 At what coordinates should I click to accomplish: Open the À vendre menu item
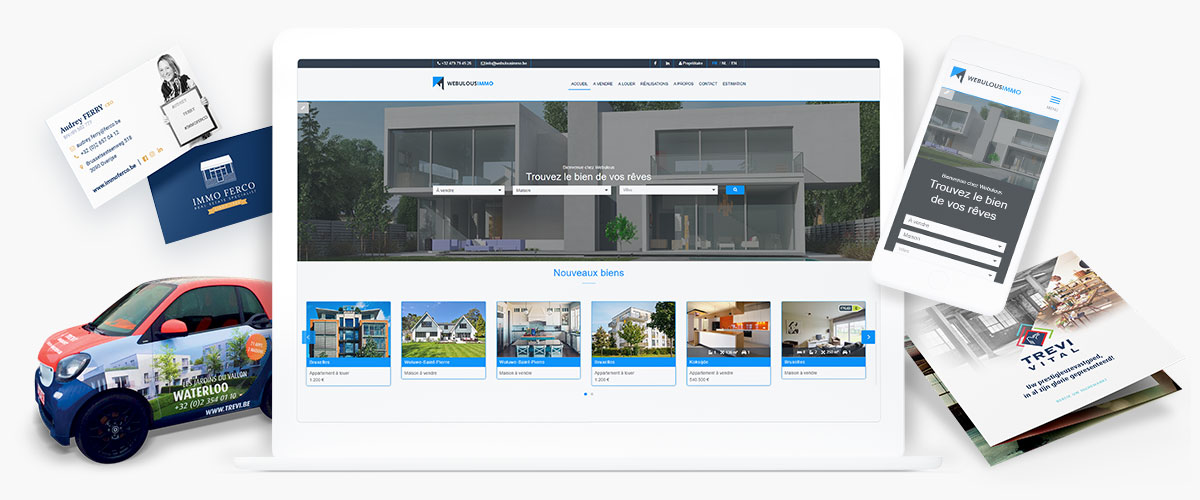click(x=603, y=84)
